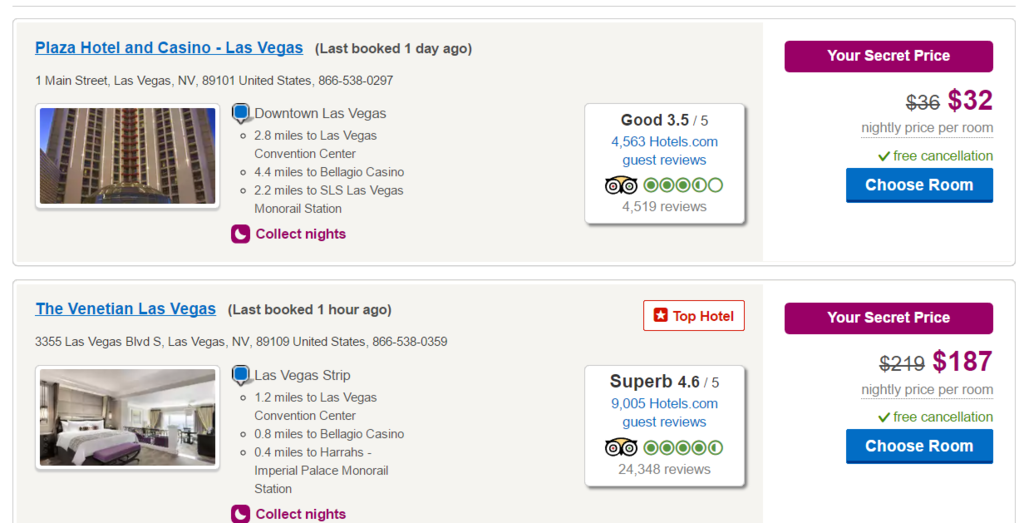Click Collect nights text under Plaza Hotel

pyautogui.click(x=300, y=234)
